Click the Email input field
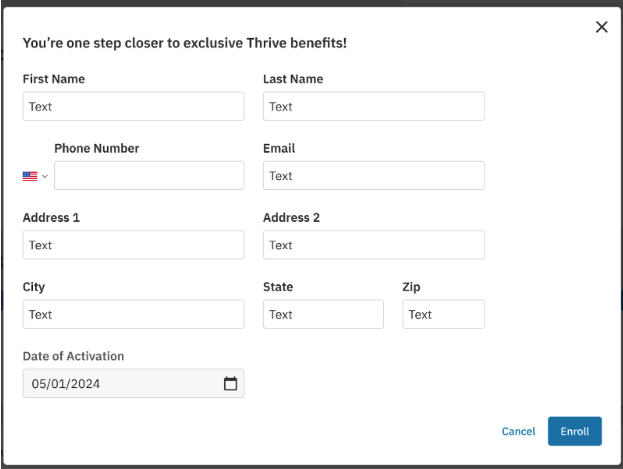This screenshot has height=469, width=623. click(374, 176)
